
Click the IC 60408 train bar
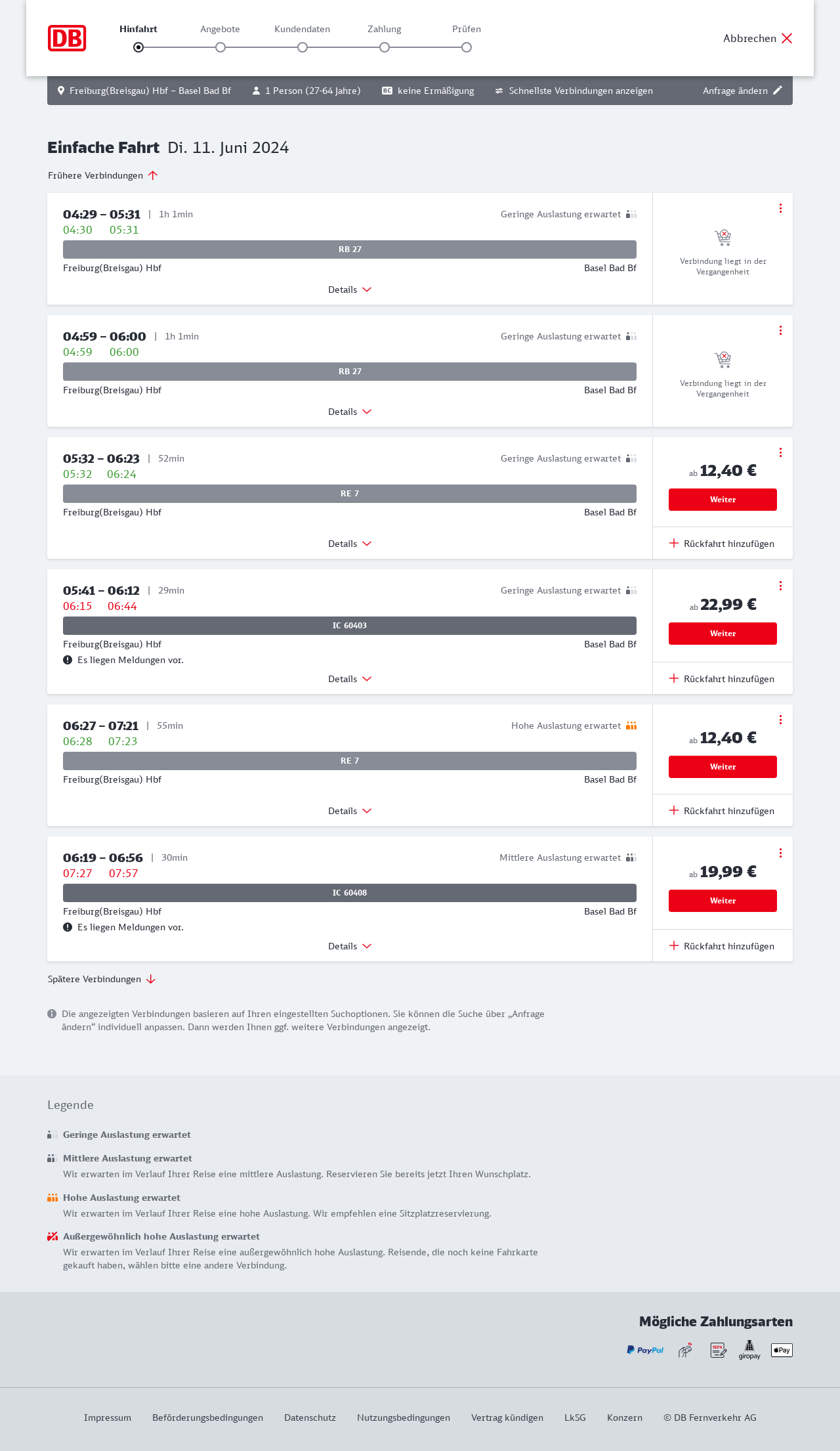[x=350, y=893]
